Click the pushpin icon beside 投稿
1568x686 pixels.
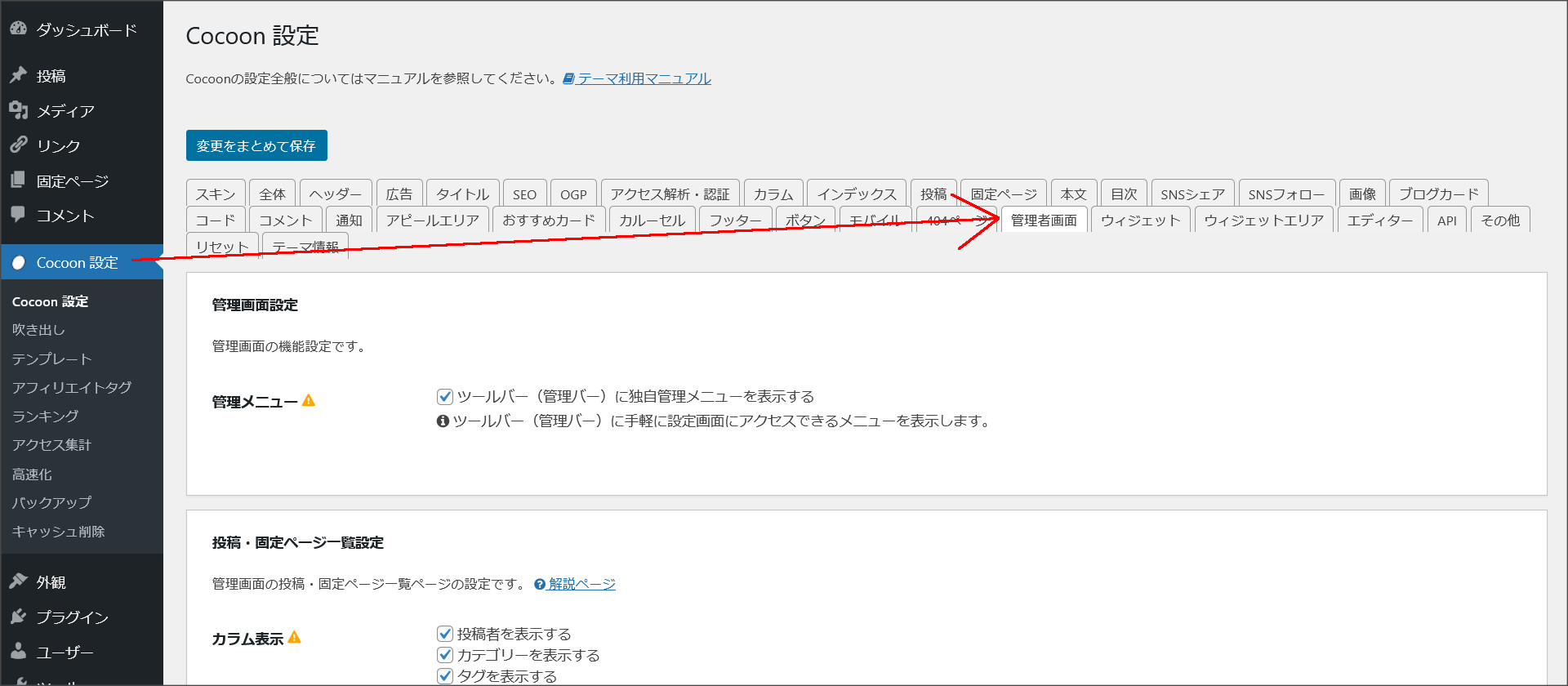18,75
